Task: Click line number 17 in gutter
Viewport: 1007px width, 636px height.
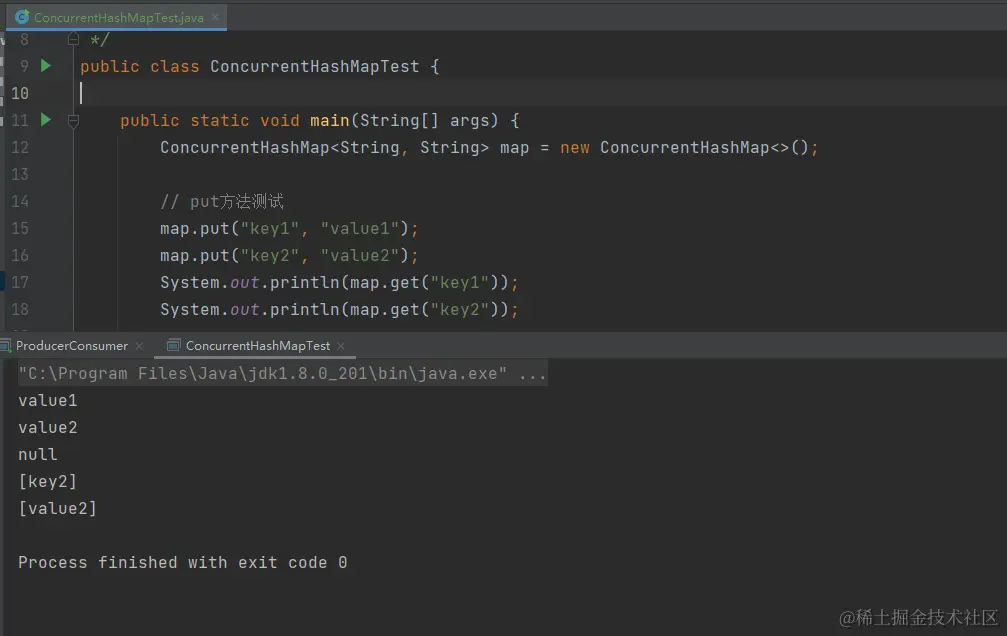Action: (20, 282)
